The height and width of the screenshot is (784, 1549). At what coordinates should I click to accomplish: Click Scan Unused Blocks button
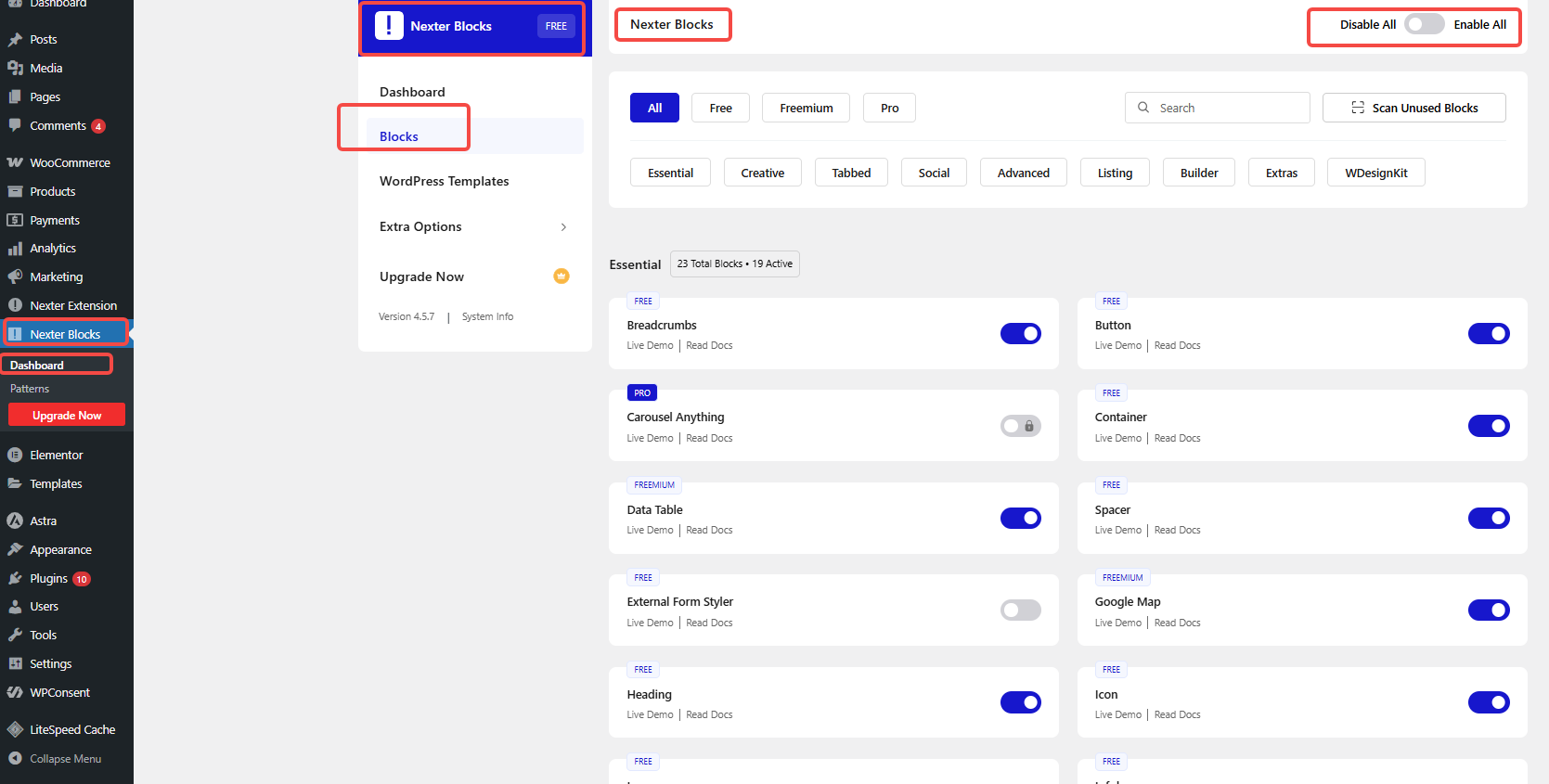pyautogui.click(x=1414, y=108)
